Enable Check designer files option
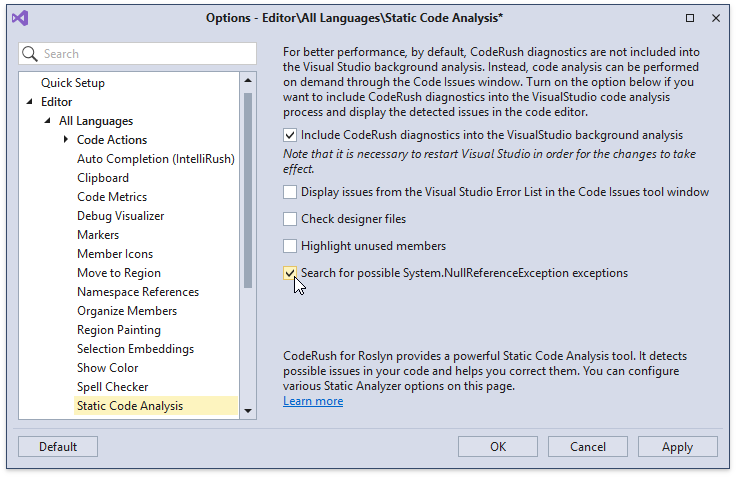The width and height of the screenshot is (736, 477). 290,219
